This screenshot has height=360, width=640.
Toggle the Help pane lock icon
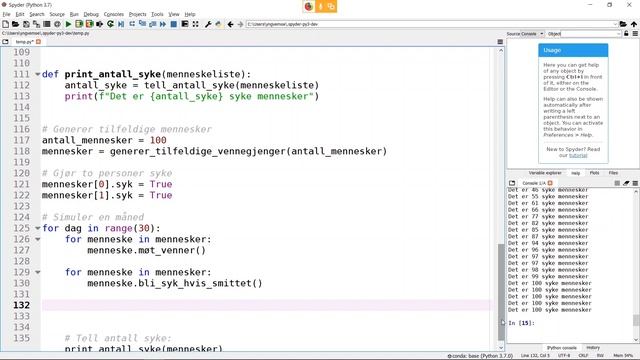click(x=626, y=33)
